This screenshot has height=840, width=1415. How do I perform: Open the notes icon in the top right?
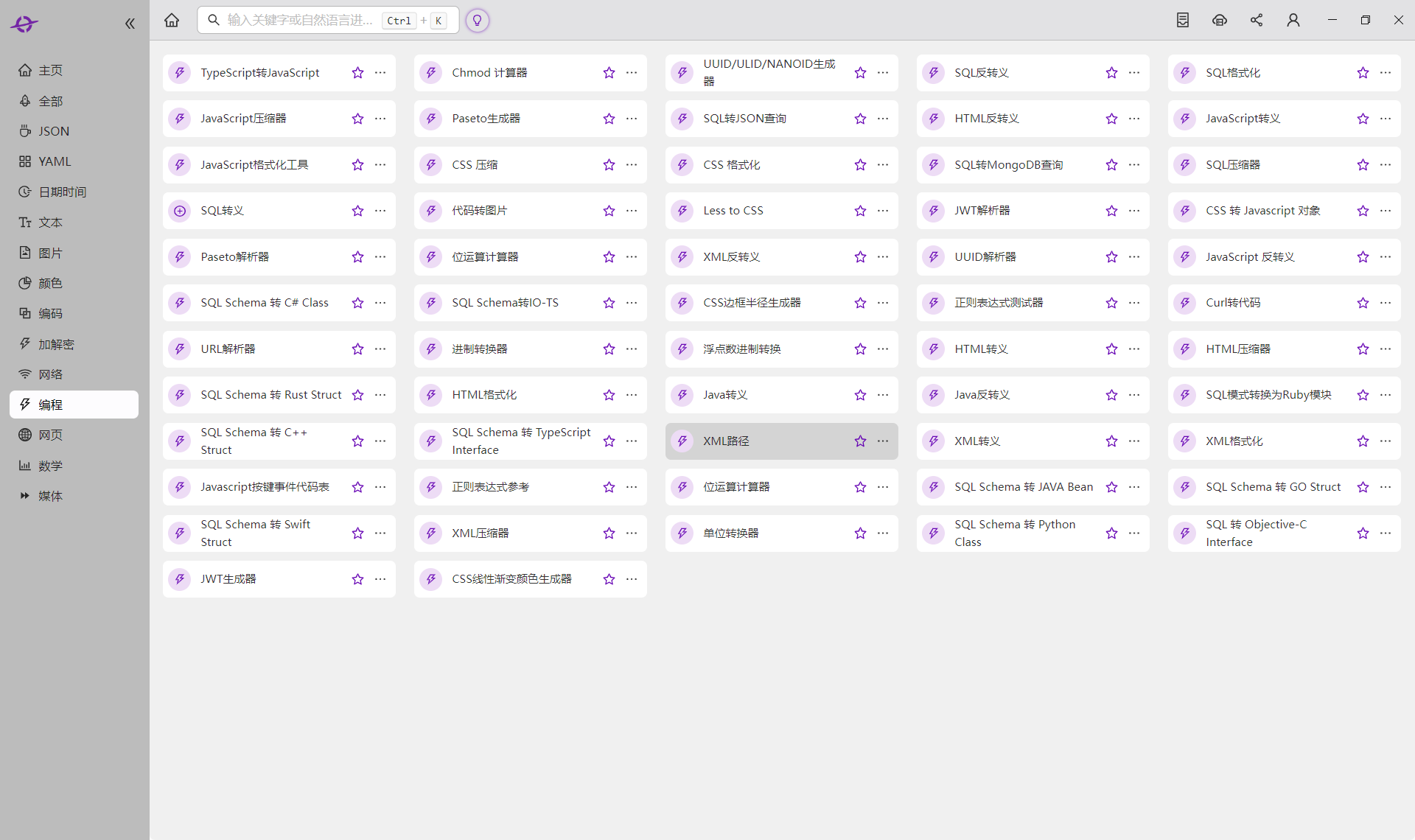pos(1183,20)
